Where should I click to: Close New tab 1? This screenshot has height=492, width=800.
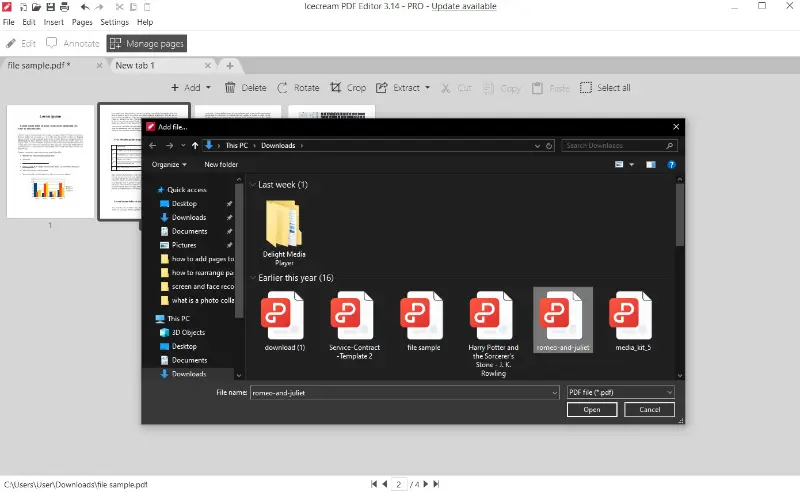208,65
